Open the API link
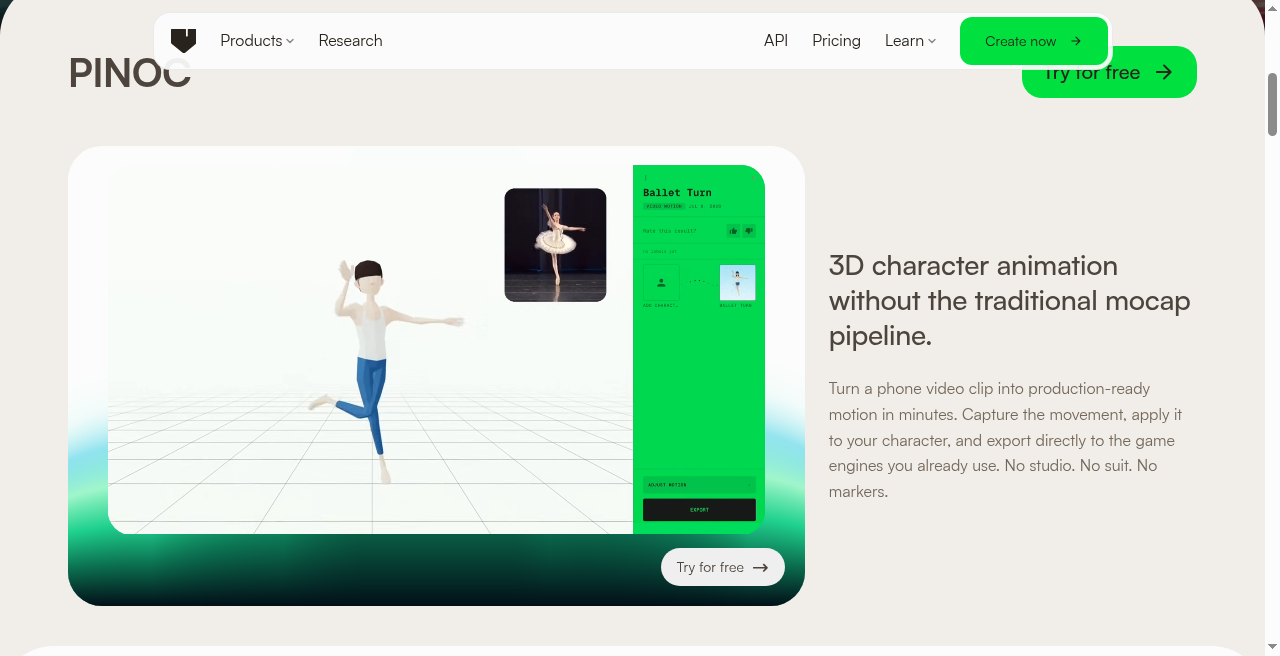Viewport: 1280px width, 656px height. (x=776, y=41)
